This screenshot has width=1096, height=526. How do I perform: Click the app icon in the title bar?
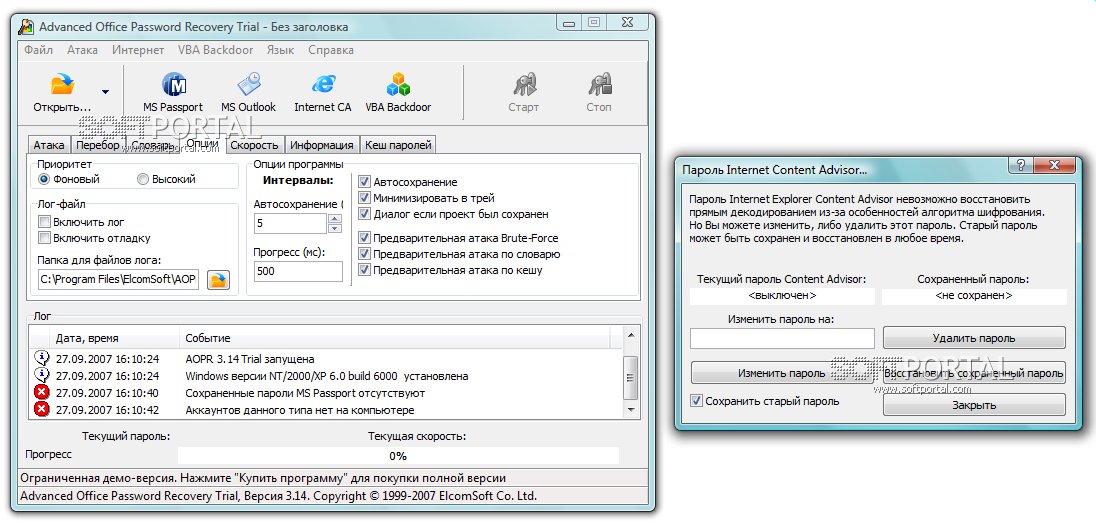(x=26, y=27)
